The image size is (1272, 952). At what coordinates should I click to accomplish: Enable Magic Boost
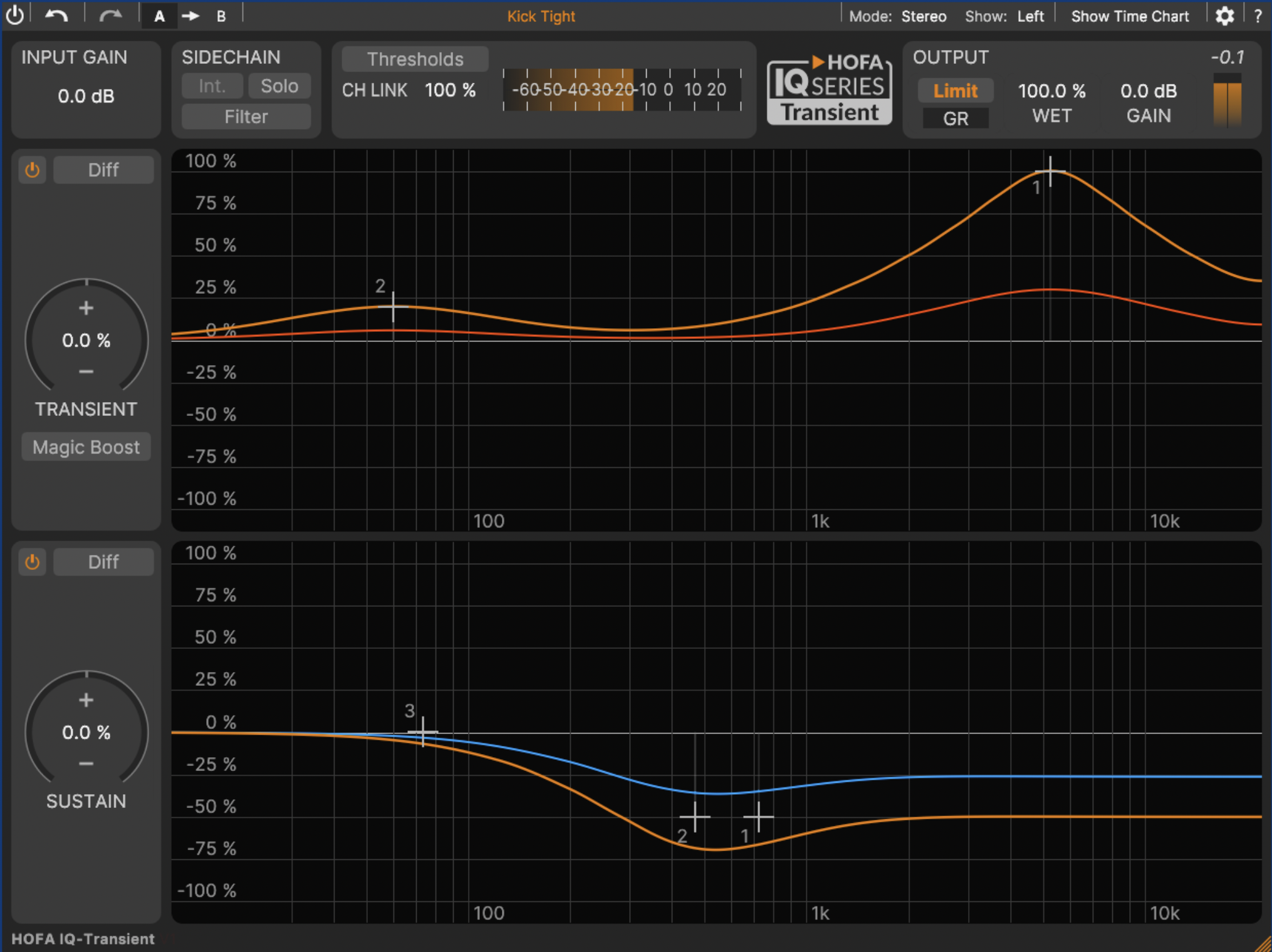click(86, 447)
